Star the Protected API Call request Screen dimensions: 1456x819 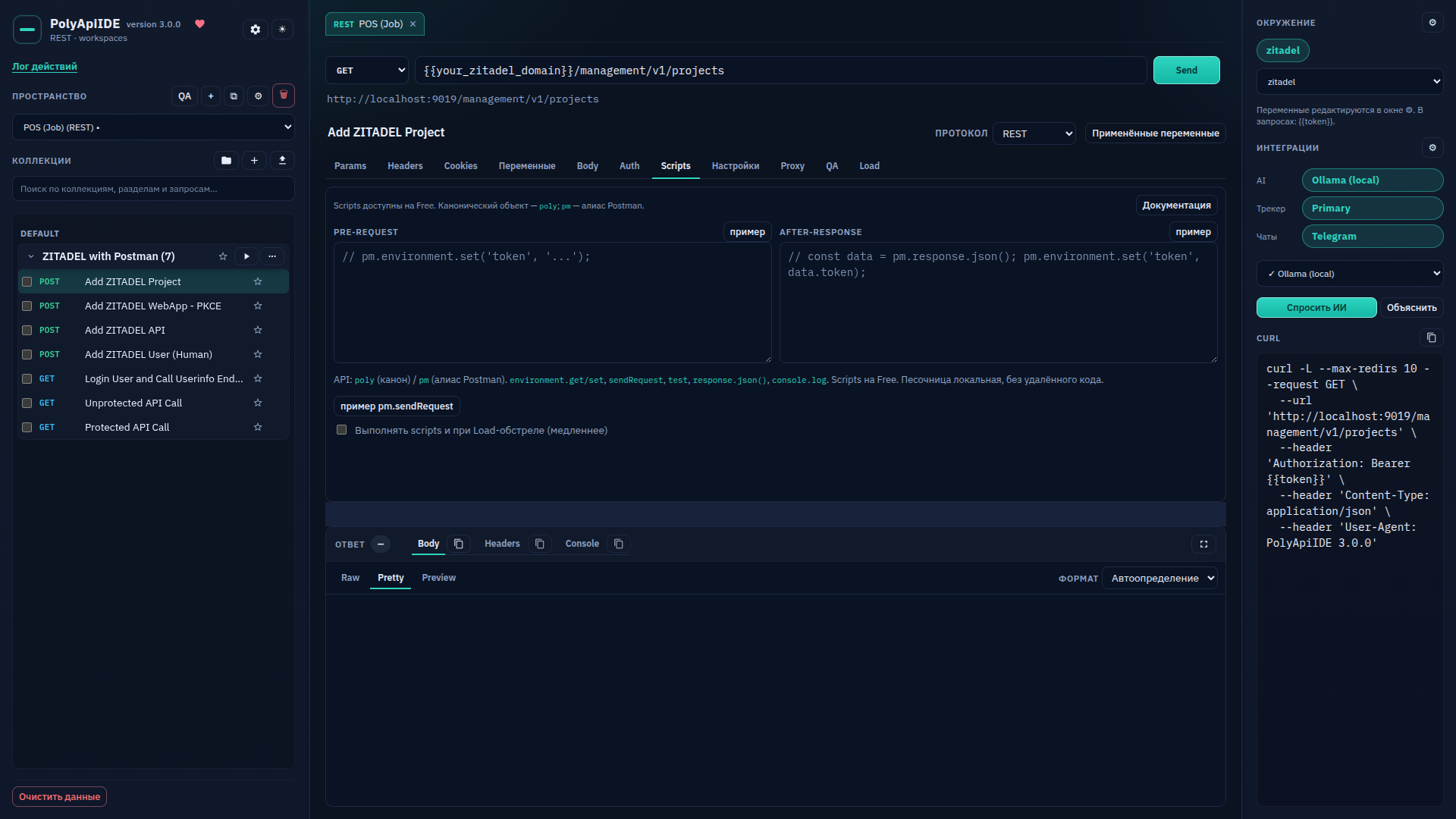point(258,427)
